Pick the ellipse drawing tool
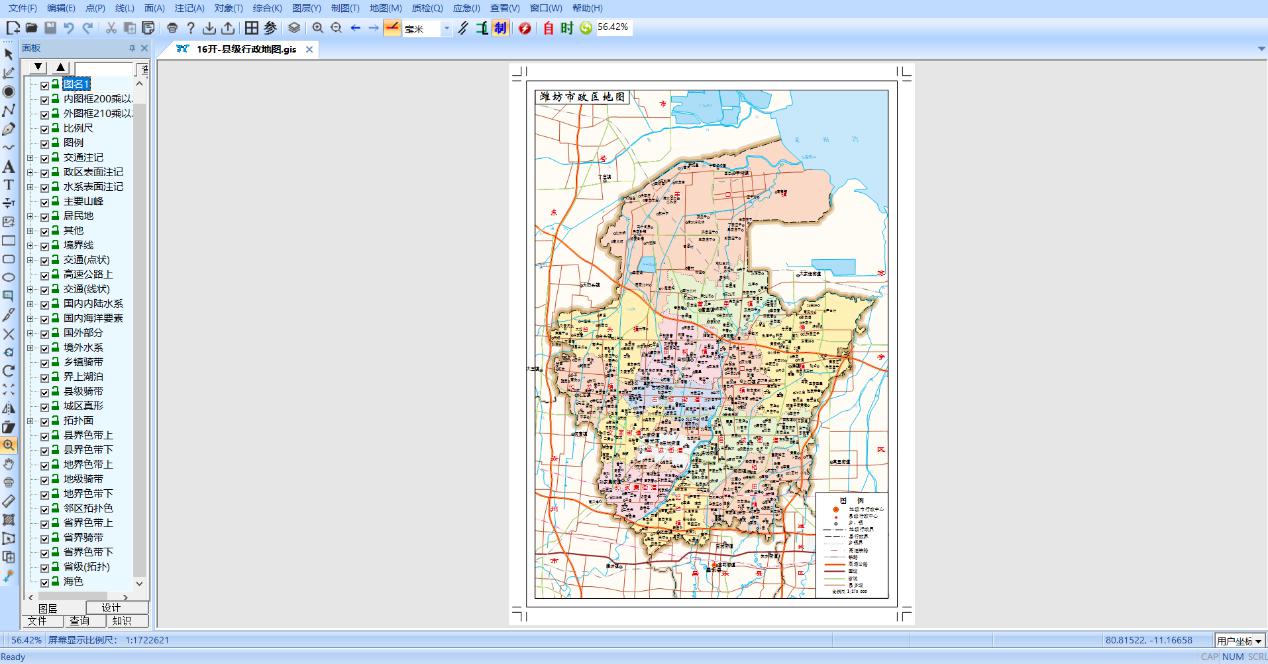The width and height of the screenshot is (1268, 664). pyautogui.click(x=9, y=278)
